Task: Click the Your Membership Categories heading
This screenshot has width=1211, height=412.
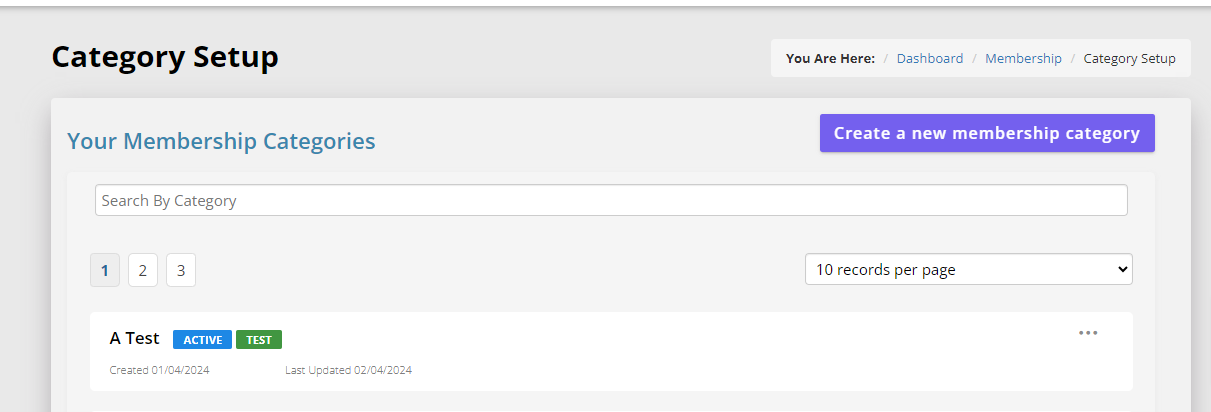Action: tap(221, 141)
